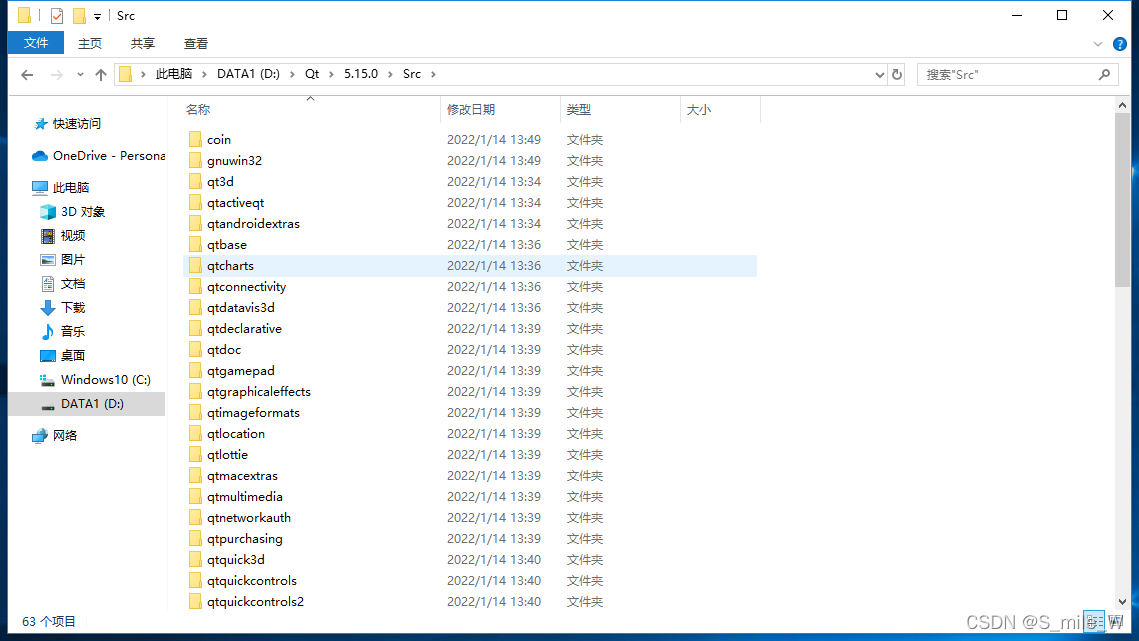Click DATA1 (D:) in the address path
This screenshot has height=641, width=1139.
click(248, 74)
